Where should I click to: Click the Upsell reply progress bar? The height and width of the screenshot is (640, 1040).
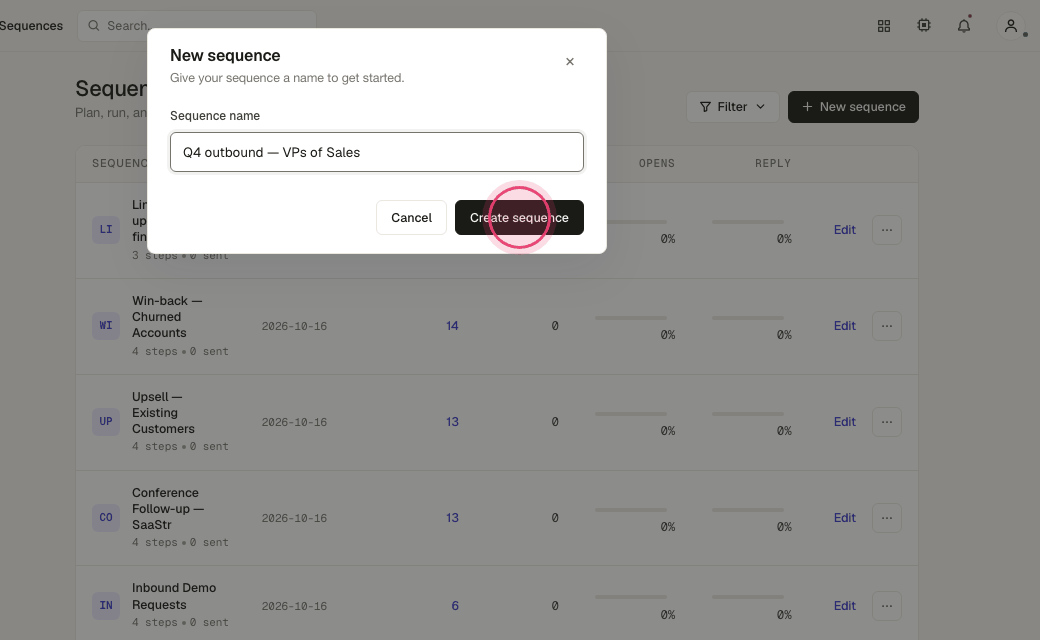748,414
